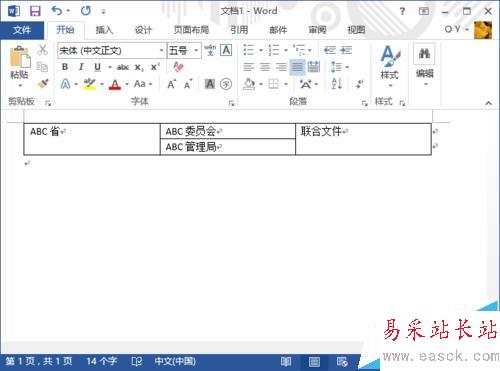Toggle subscript formatting

(x=139, y=67)
